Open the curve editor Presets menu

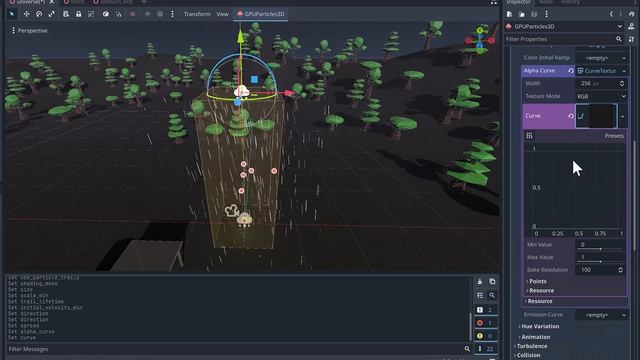[x=614, y=136]
